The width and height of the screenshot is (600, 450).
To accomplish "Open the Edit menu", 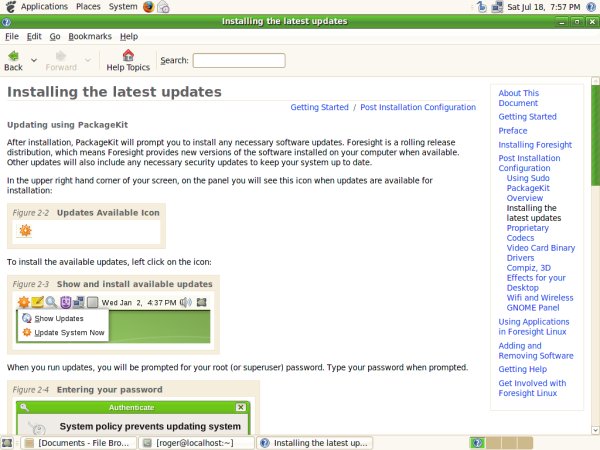I will (34, 36).
